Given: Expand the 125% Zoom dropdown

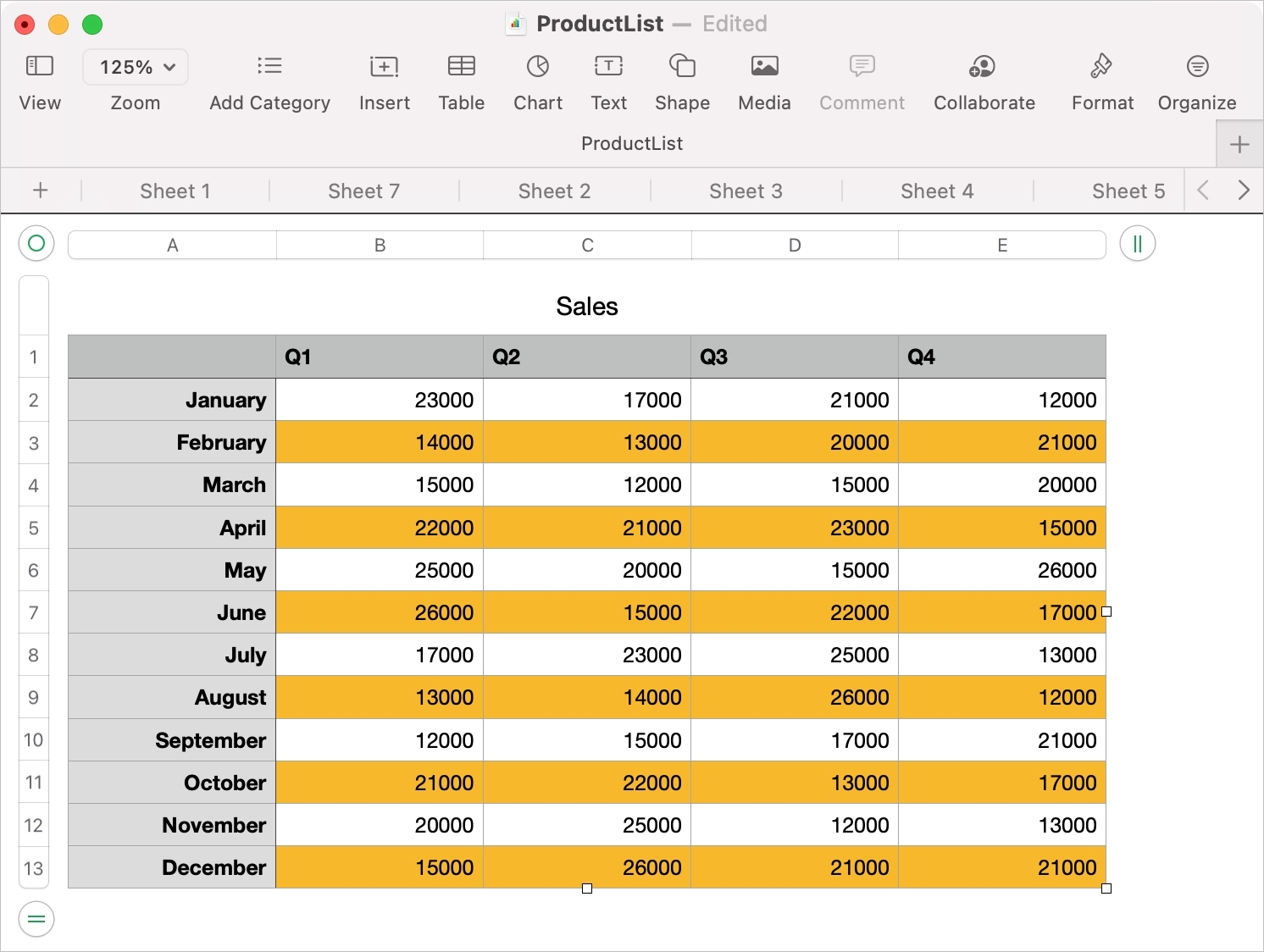Looking at the screenshot, I should [136, 67].
